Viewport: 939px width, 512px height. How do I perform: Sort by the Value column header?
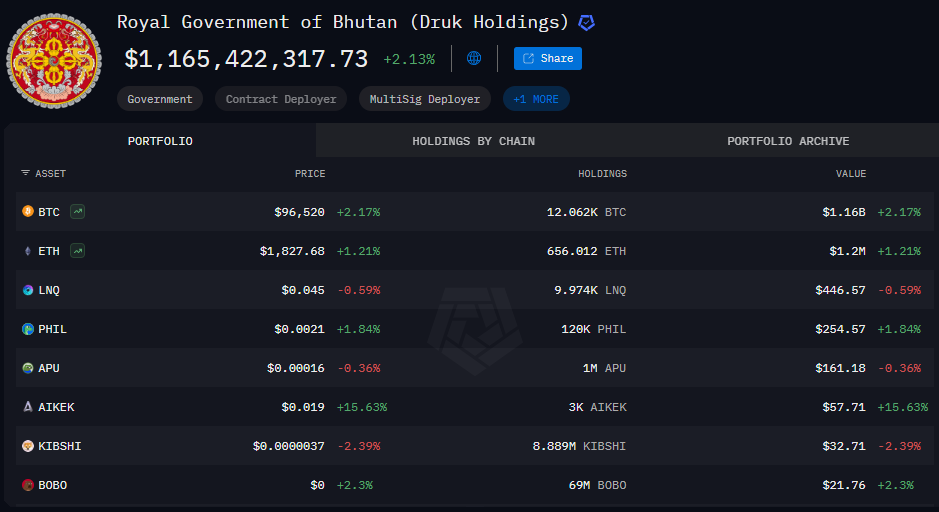[851, 174]
